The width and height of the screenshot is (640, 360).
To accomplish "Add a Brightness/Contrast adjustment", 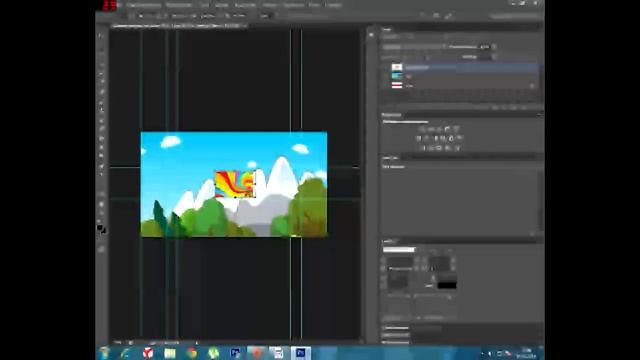I will click(422, 129).
